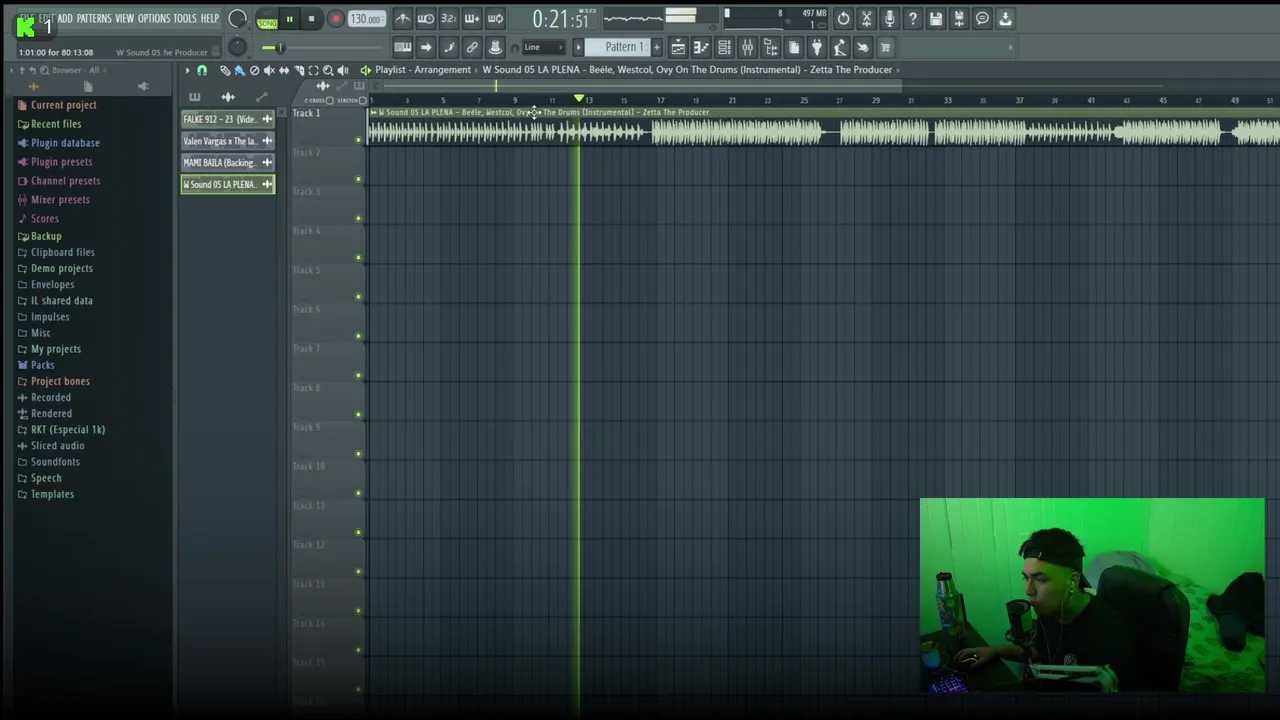This screenshot has width=1280, height=720.
Task: Adjust the main pitch knob
Action: (x=237, y=46)
